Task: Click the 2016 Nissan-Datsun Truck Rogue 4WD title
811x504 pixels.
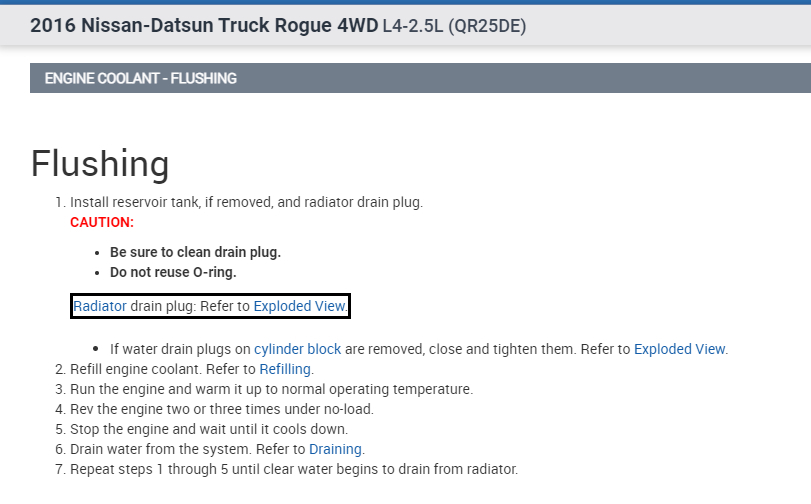Action: [204, 26]
